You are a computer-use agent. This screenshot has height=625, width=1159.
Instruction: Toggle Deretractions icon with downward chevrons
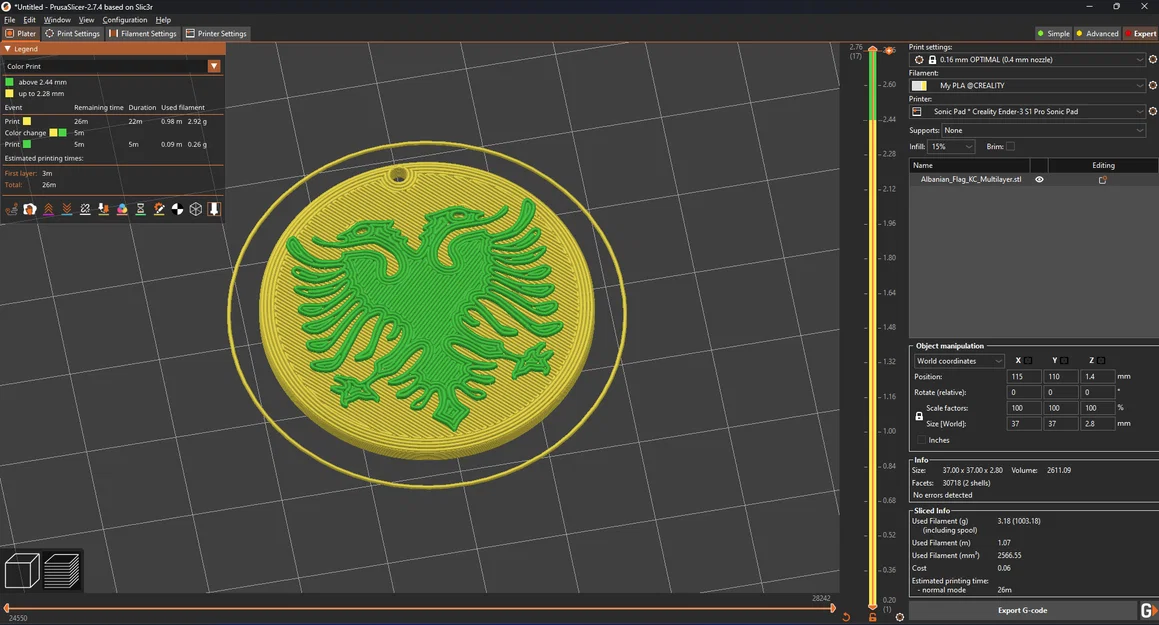pyautogui.click(x=67, y=209)
